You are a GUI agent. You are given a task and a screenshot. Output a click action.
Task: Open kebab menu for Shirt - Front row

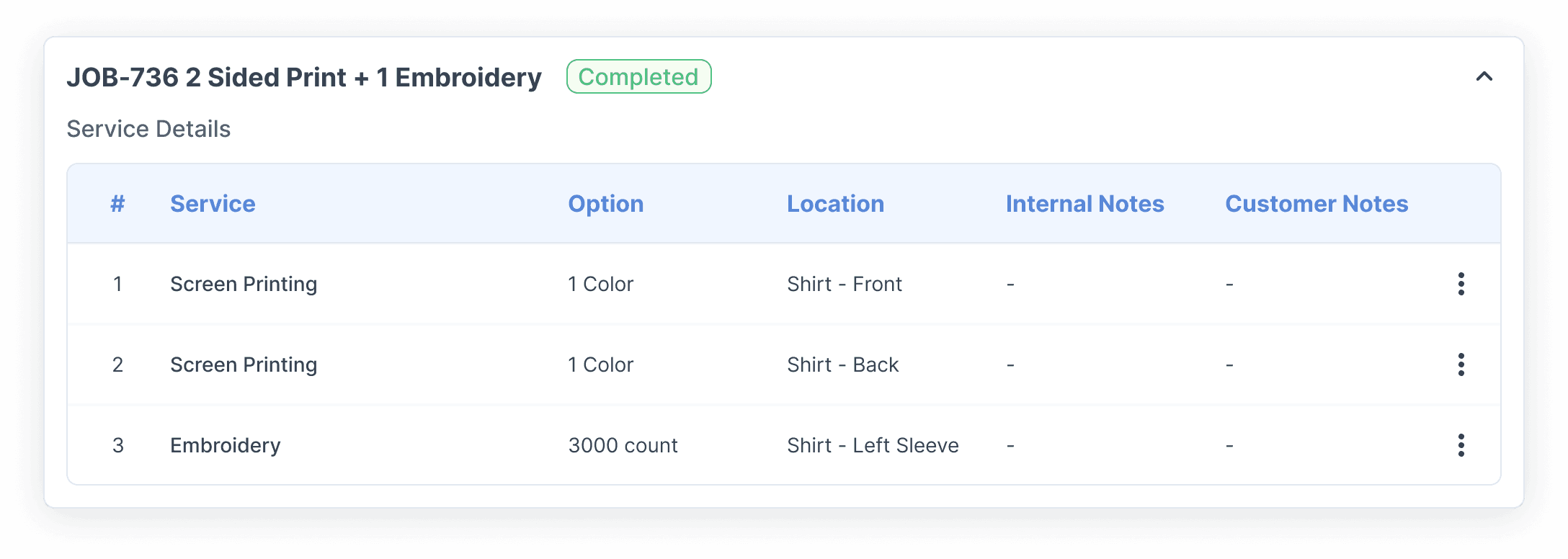[x=1461, y=284]
